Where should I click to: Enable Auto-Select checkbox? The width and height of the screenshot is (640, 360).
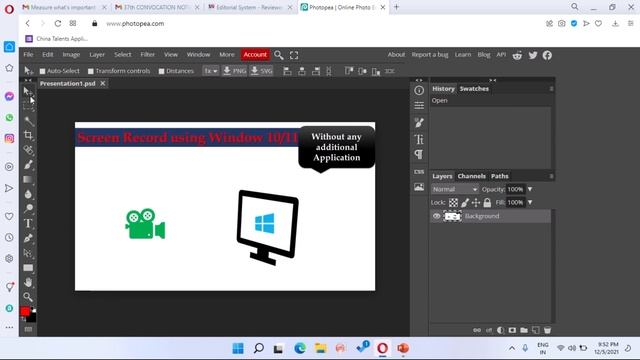42,71
